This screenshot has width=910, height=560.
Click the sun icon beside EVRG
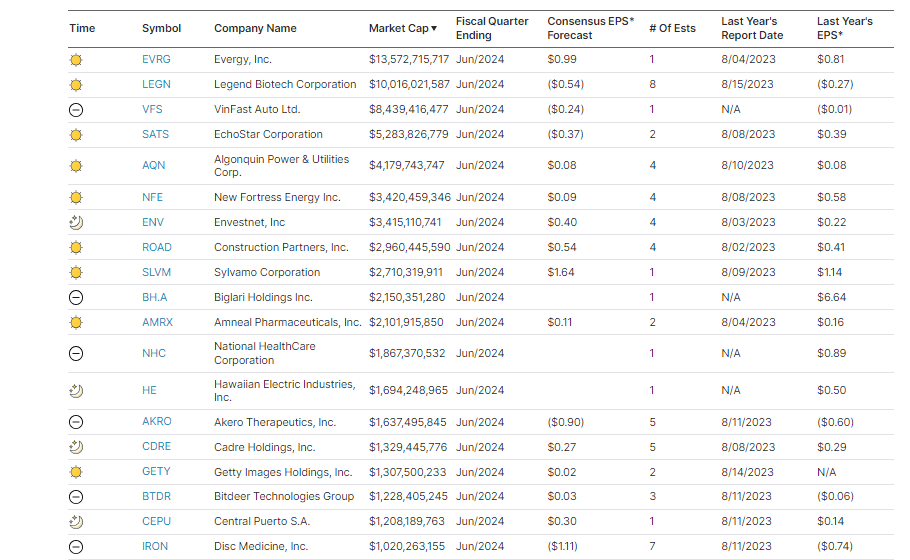pyautogui.click(x=77, y=60)
